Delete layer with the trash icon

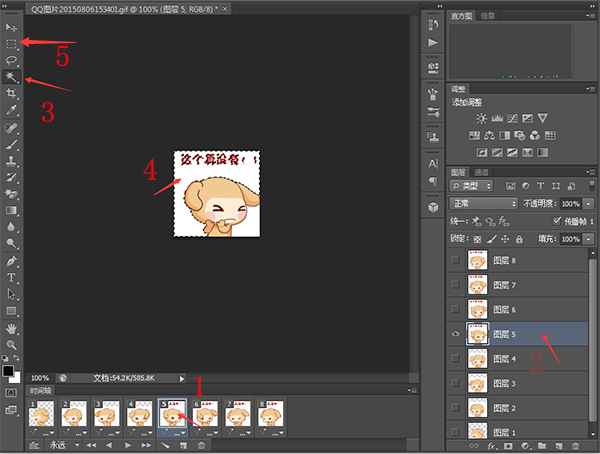(575, 446)
